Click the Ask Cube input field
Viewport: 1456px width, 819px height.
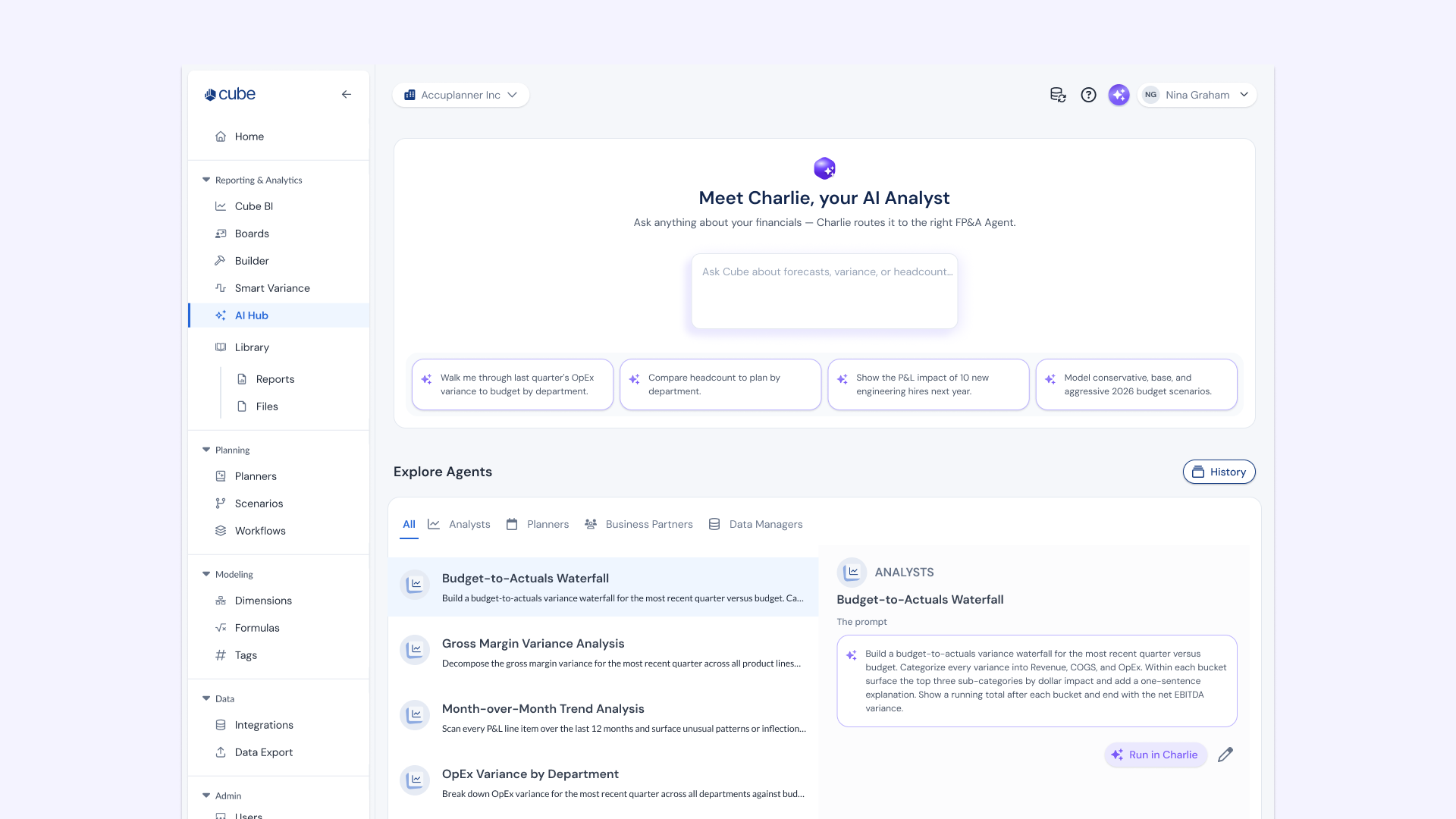(824, 291)
